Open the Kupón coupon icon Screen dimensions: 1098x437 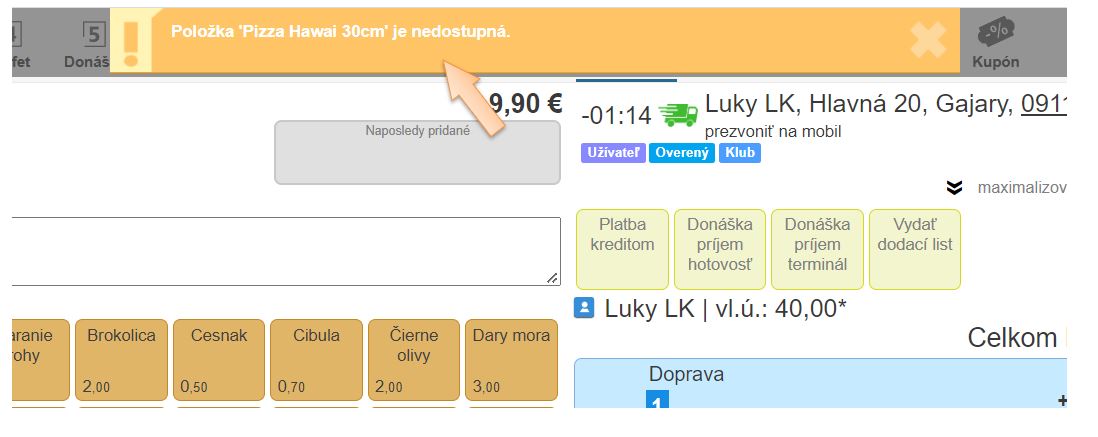click(x=995, y=35)
